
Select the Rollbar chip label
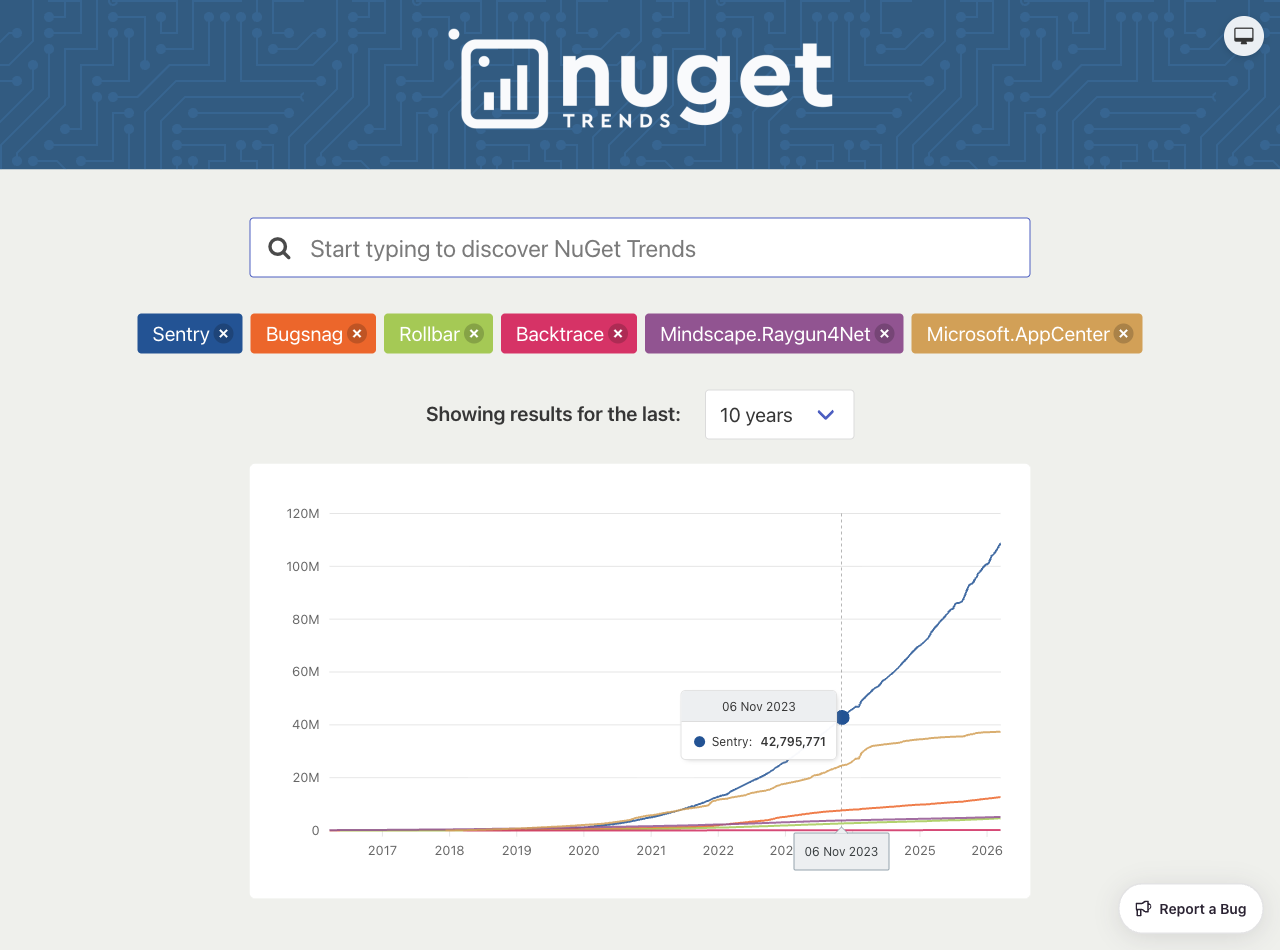click(427, 334)
